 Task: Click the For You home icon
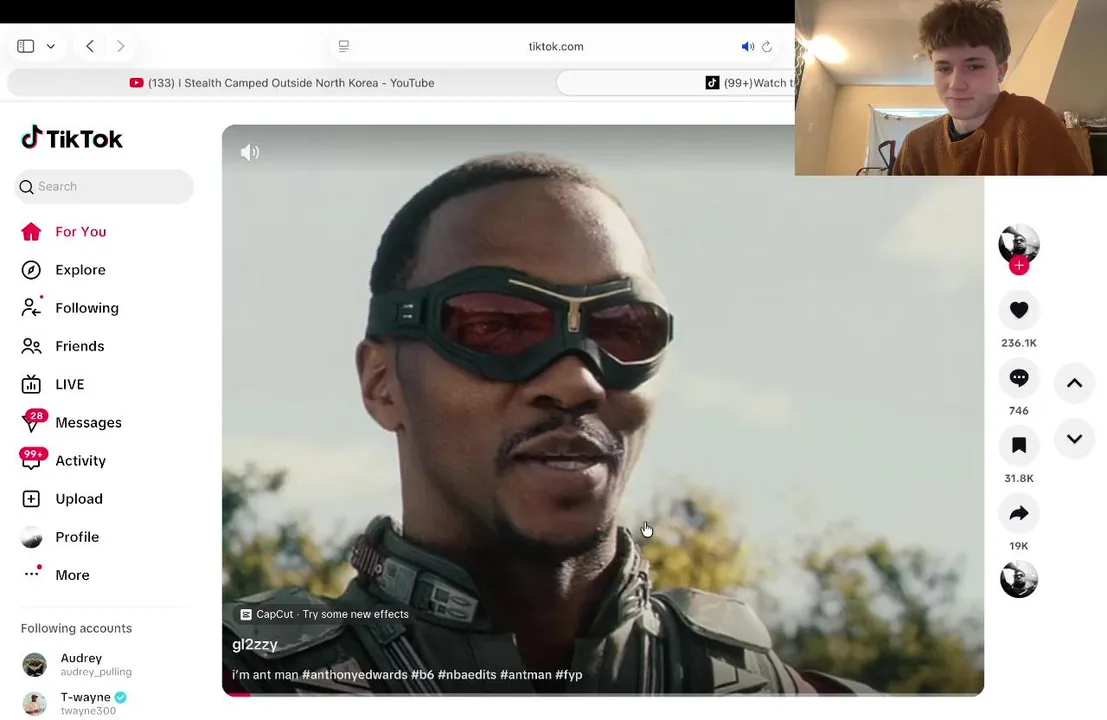31,232
